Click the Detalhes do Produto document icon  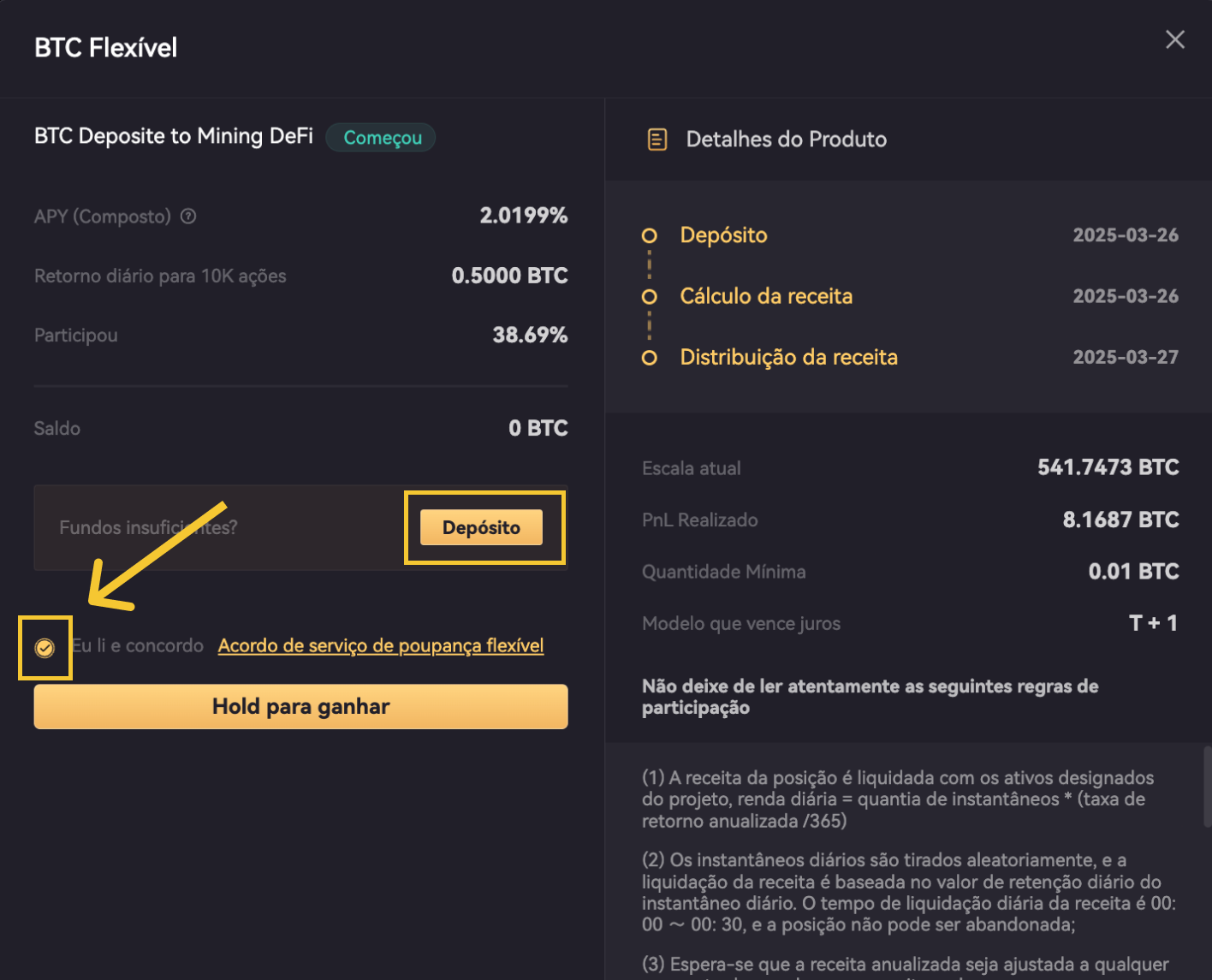(657, 140)
